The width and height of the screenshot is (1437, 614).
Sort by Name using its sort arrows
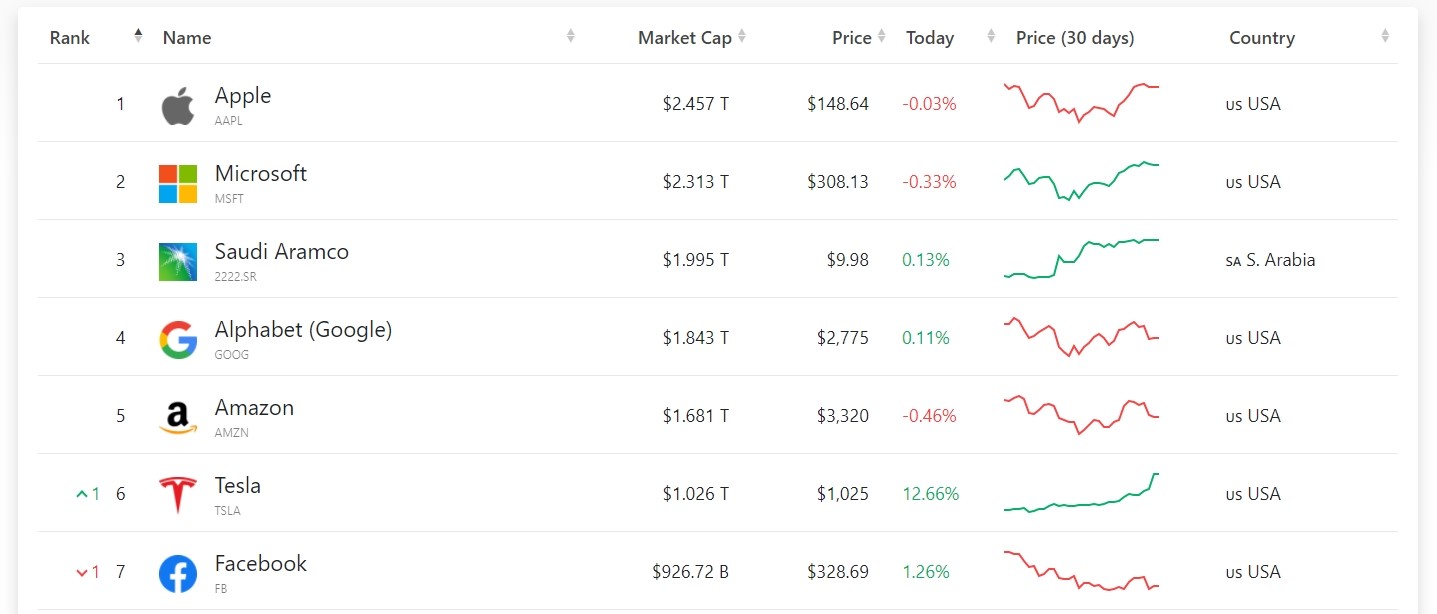click(x=571, y=37)
